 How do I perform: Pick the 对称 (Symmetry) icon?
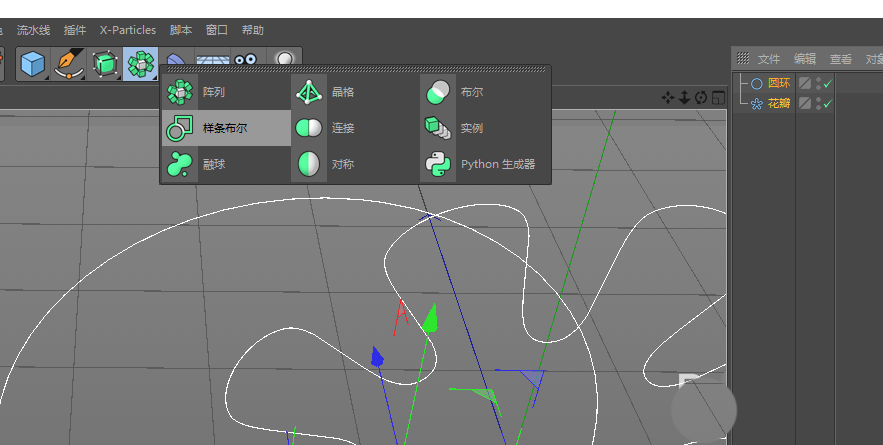tap(309, 164)
